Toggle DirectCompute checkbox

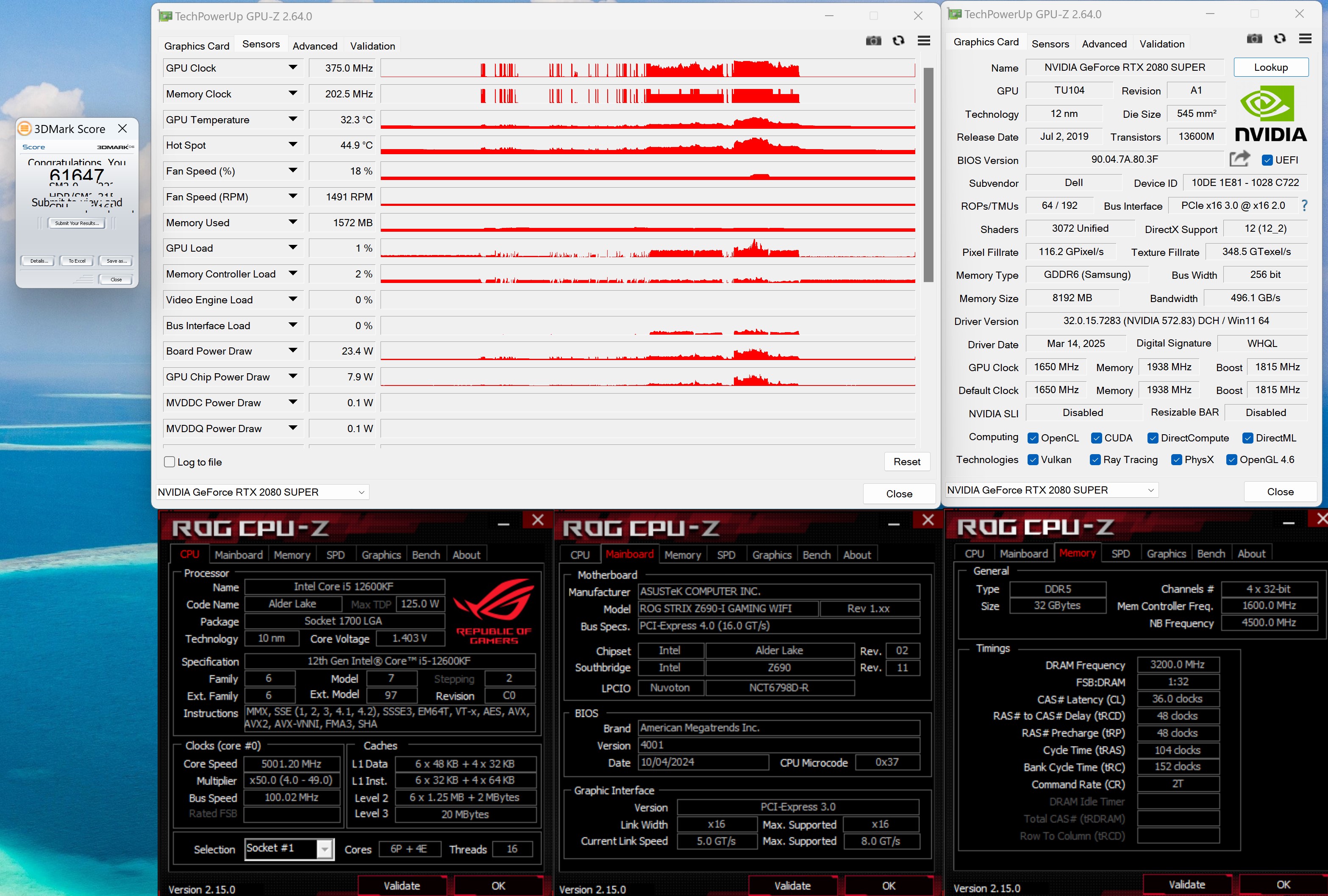[x=1153, y=438]
